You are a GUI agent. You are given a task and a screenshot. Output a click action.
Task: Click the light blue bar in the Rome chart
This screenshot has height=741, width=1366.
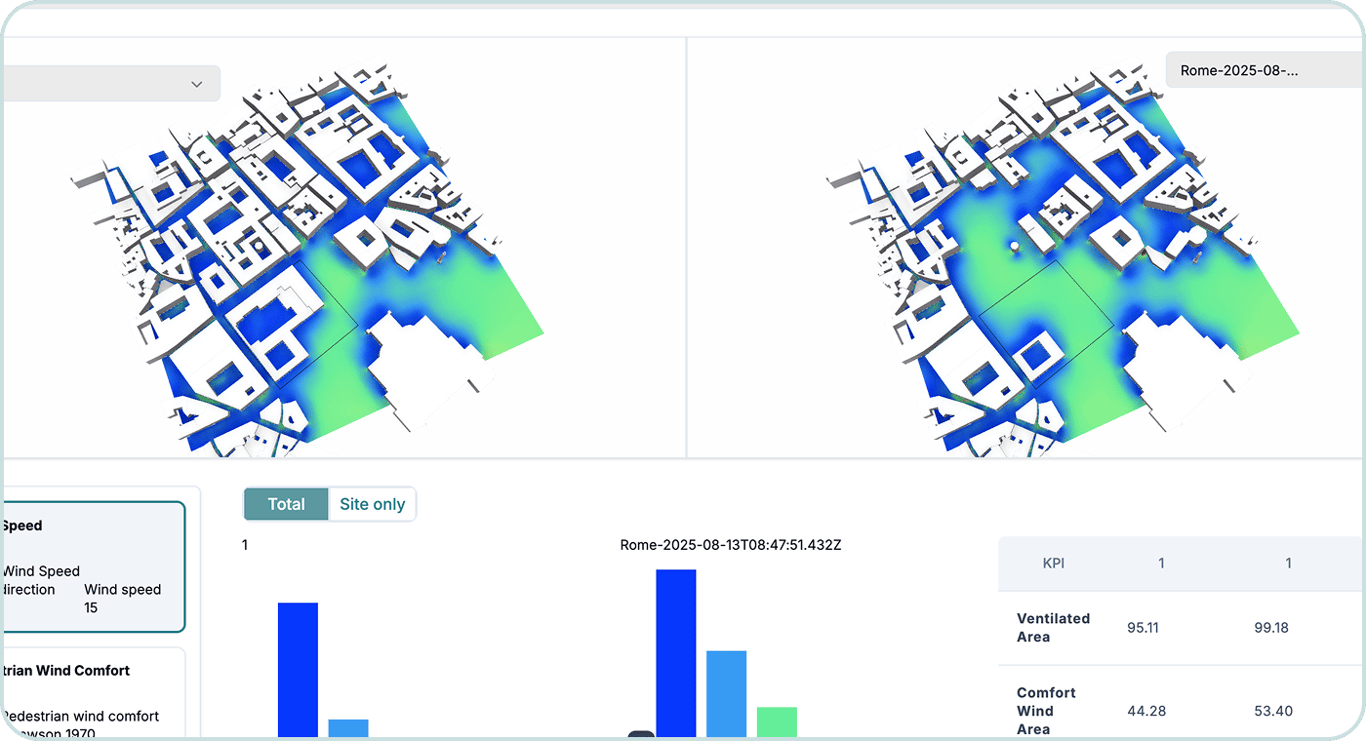[726, 695]
